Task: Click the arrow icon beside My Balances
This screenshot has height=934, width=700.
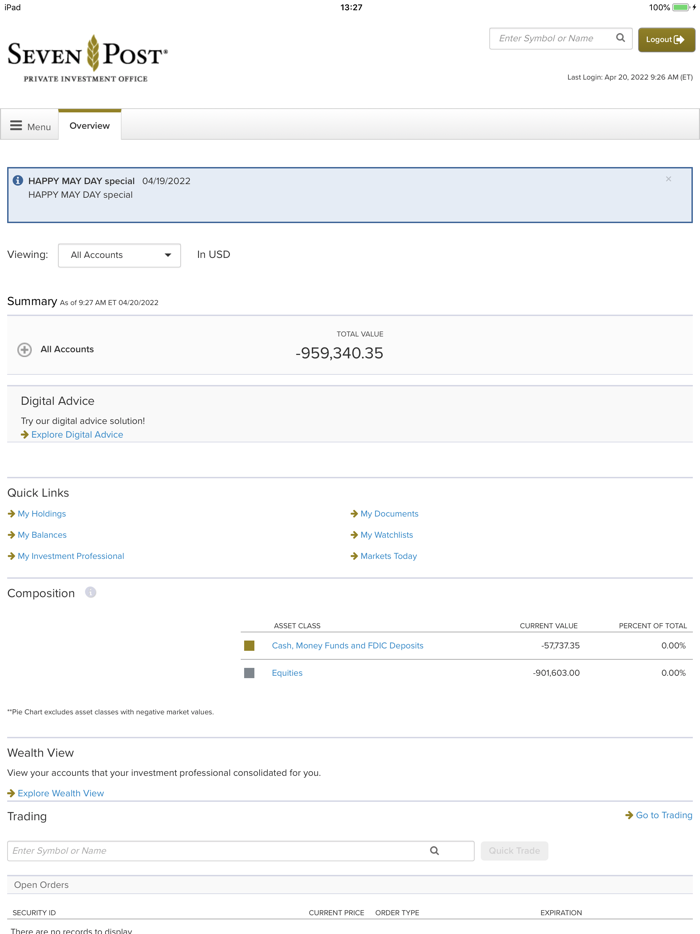Action: pyautogui.click(x=9, y=534)
